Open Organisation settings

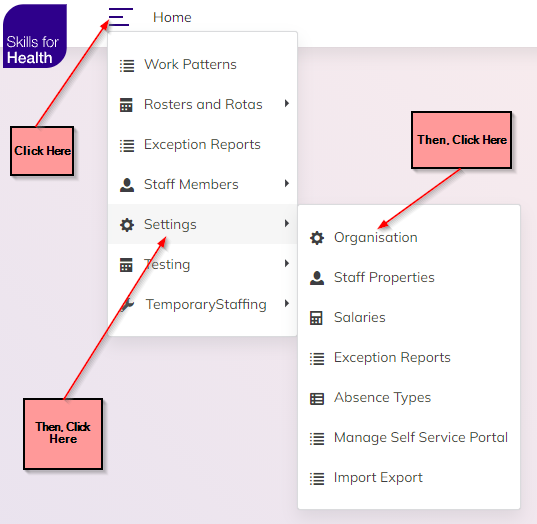coord(409,238)
